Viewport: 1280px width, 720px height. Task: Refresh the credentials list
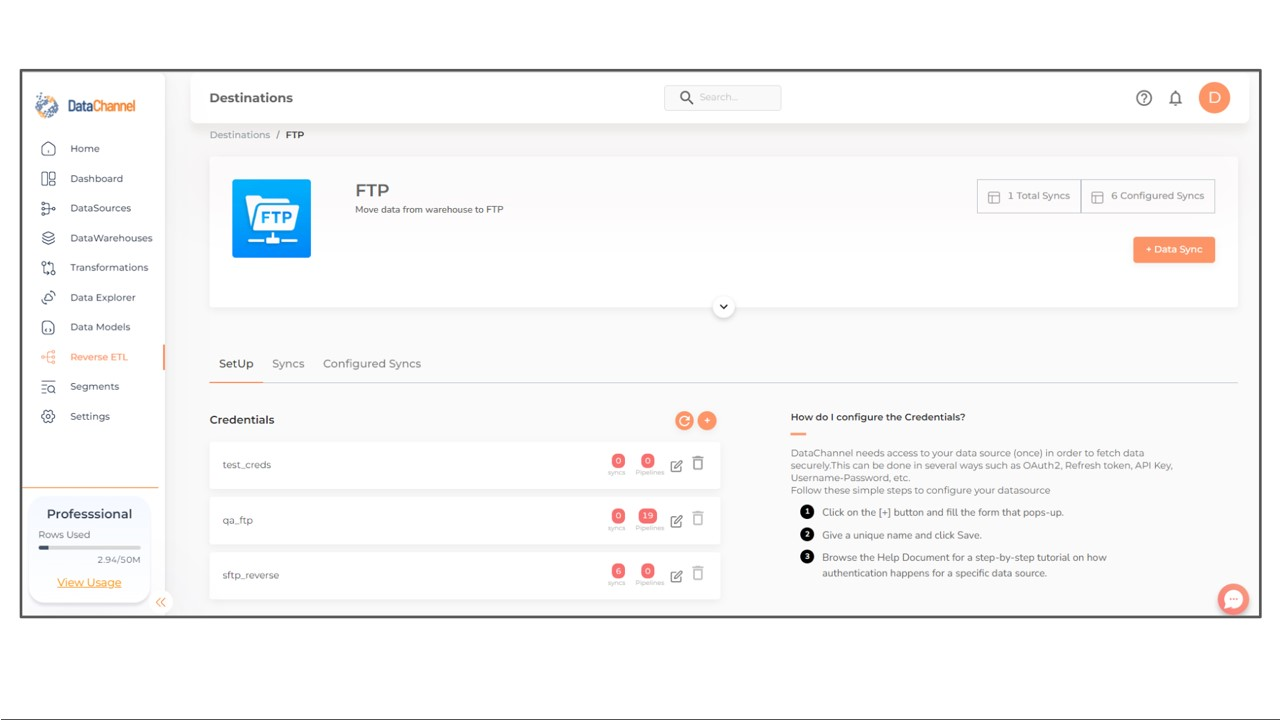tap(684, 421)
